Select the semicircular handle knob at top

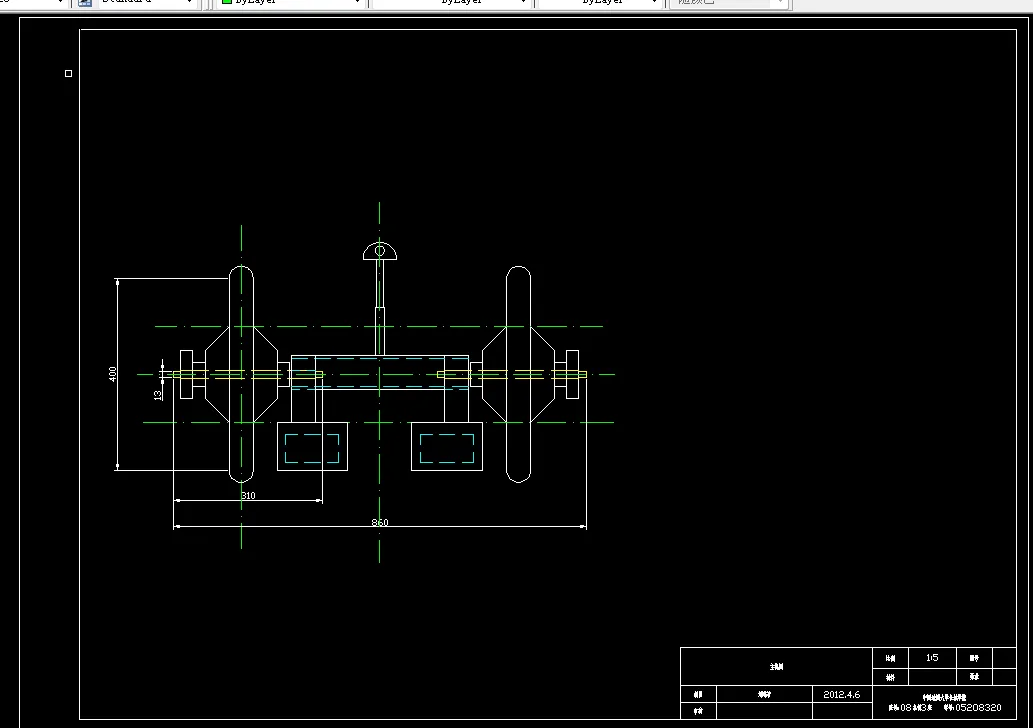[x=380, y=251]
